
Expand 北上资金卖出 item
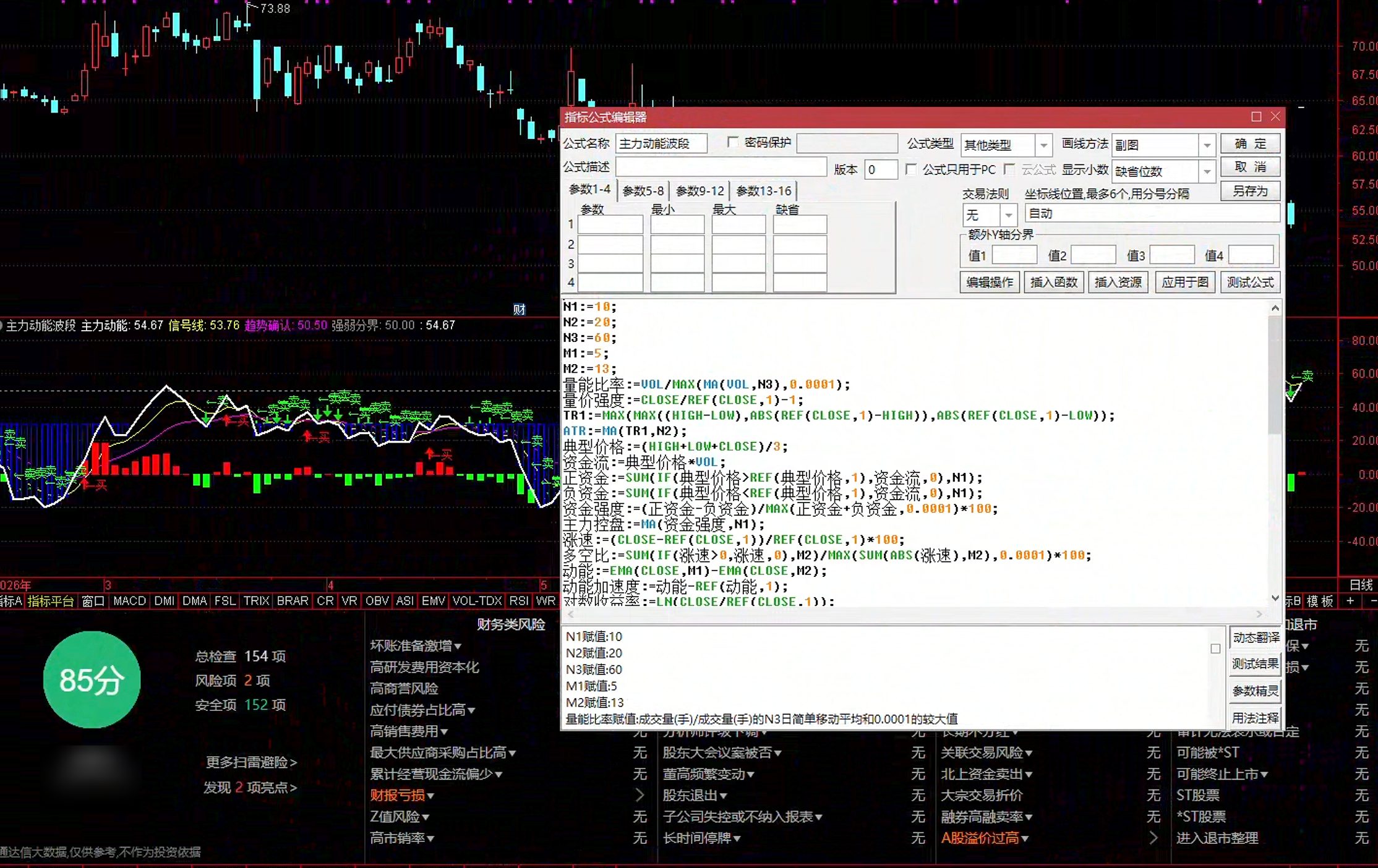tap(1029, 775)
